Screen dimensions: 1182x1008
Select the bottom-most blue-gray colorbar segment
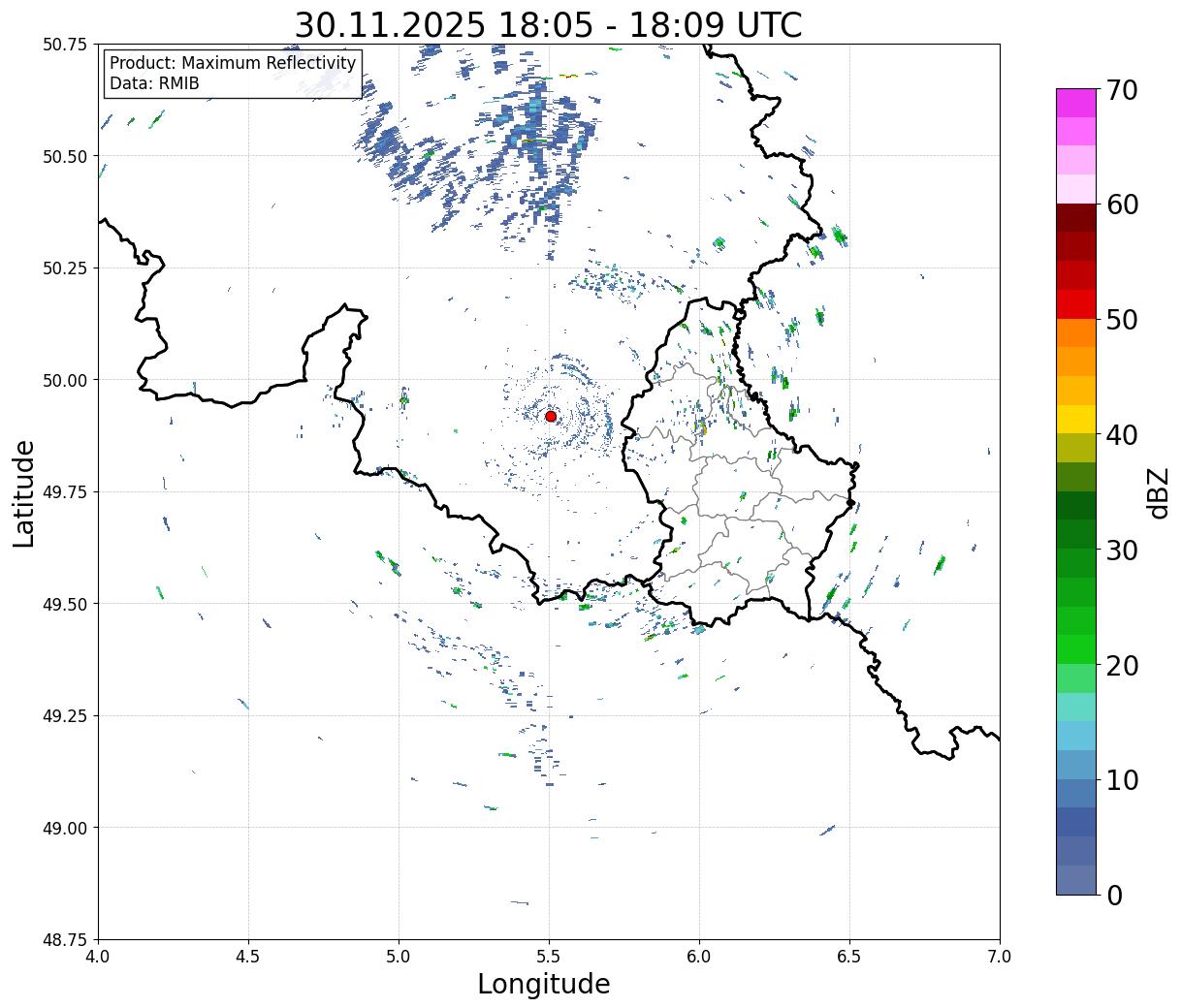coord(1075,879)
